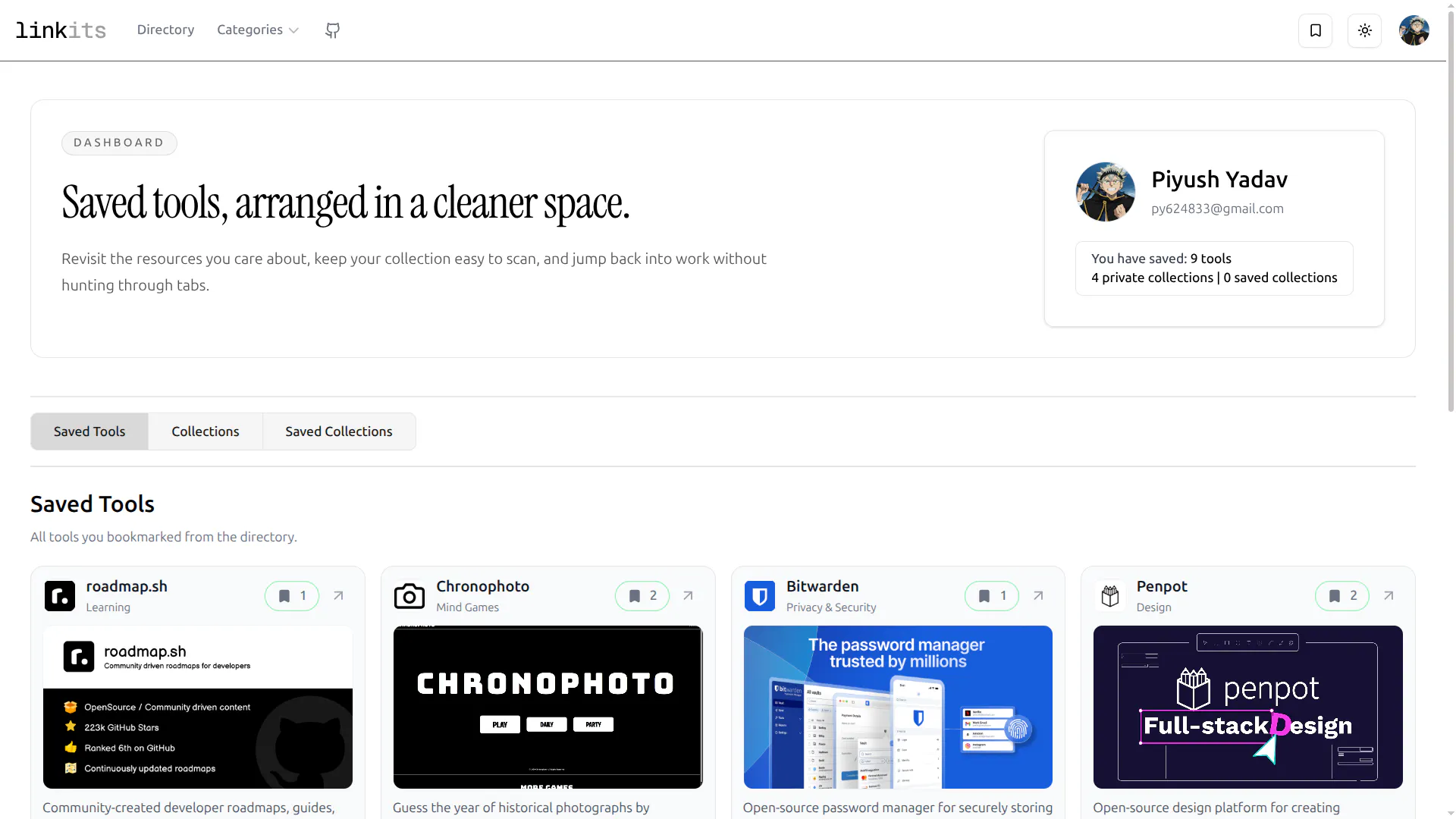The height and width of the screenshot is (819, 1456).
Task: Open the GitHub icon in navbar
Action: click(332, 30)
